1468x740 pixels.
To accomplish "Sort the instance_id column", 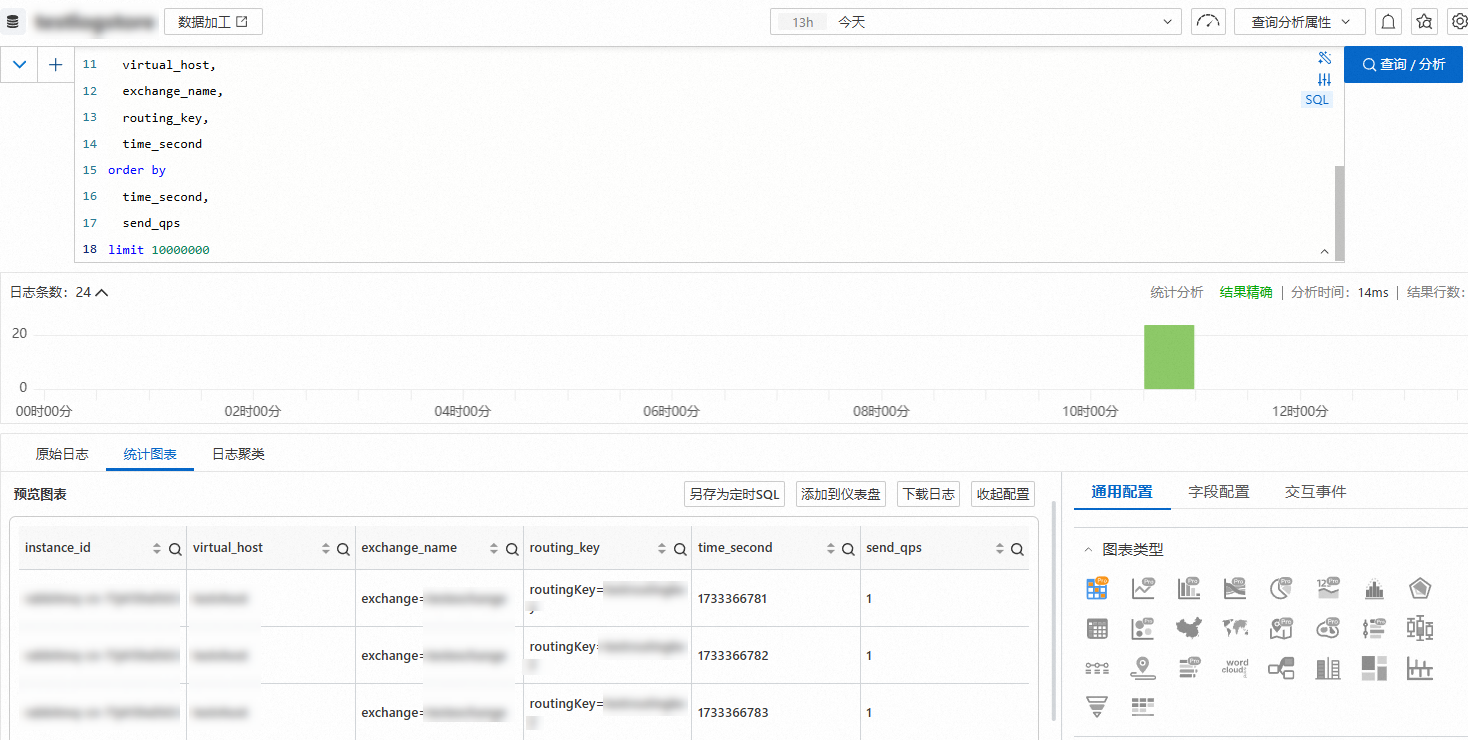I will click(x=156, y=549).
